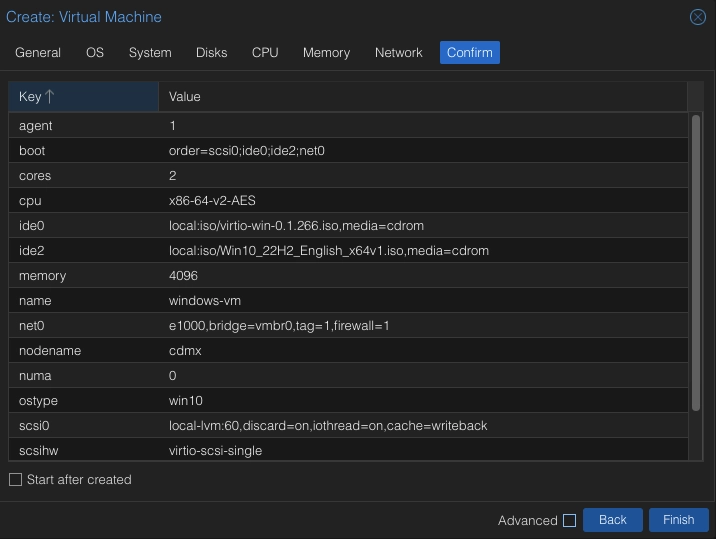Select the boot order value 'order=scsi0;ide0;ide2;net0'
The height and width of the screenshot is (539, 716).
tap(247, 151)
